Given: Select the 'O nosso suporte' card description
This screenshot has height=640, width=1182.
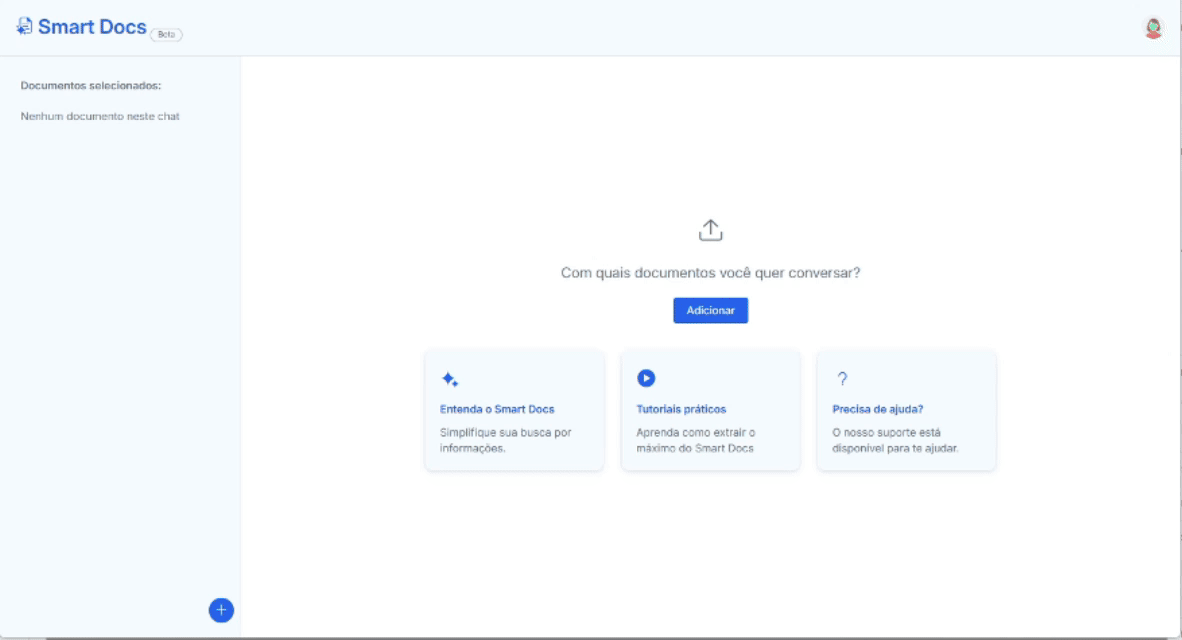Looking at the screenshot, I should (896, 440).
